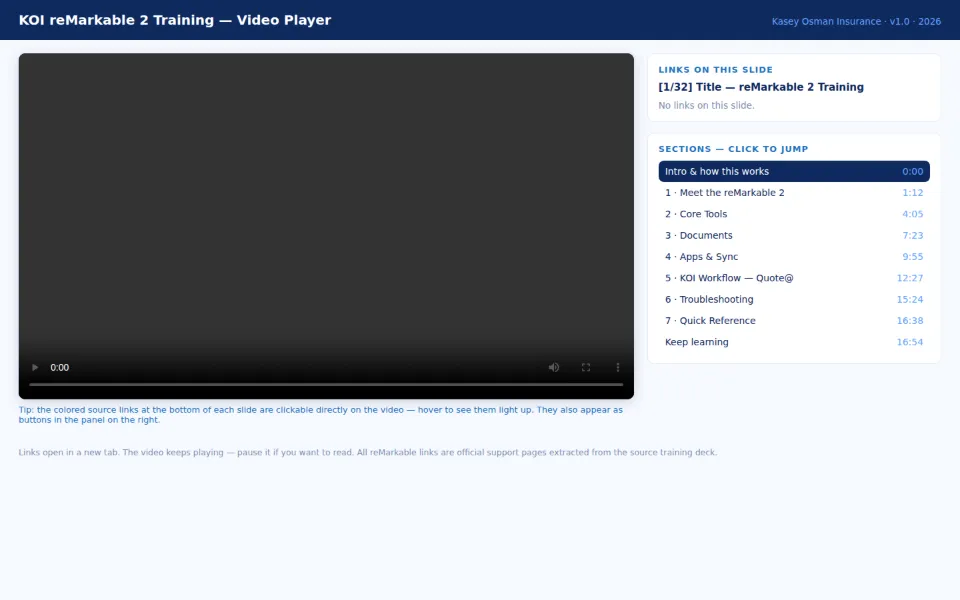Jump to section 5 KOI Workflow — Quote@
Image resolution: width=960 pixels, height=600 pixels.
pyautogui.click(x=794, y=278)
